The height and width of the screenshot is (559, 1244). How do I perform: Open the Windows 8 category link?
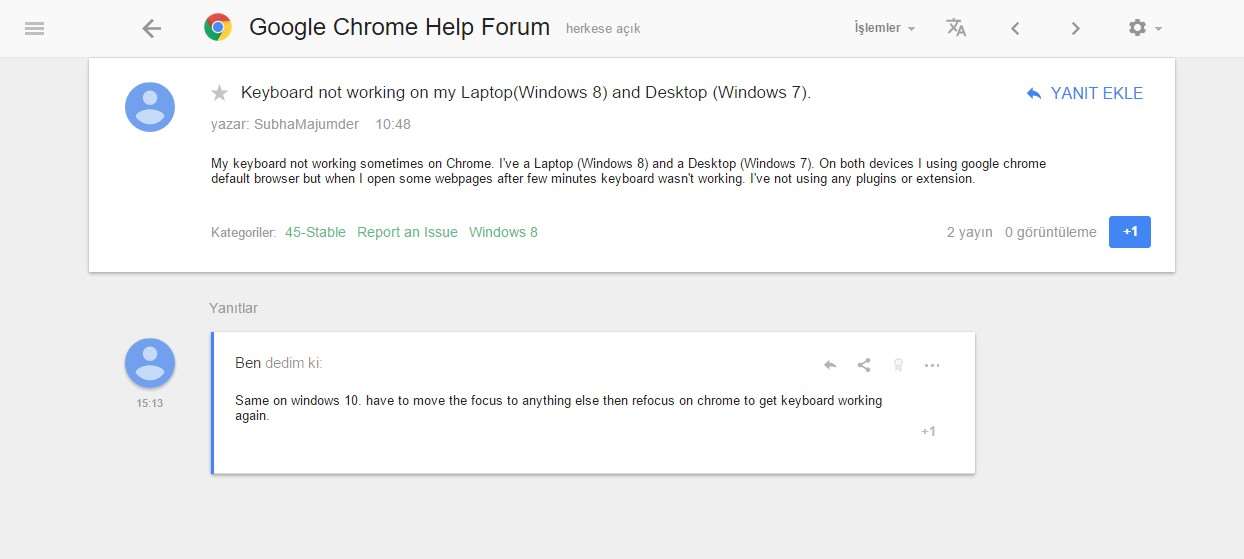(503, 232)
